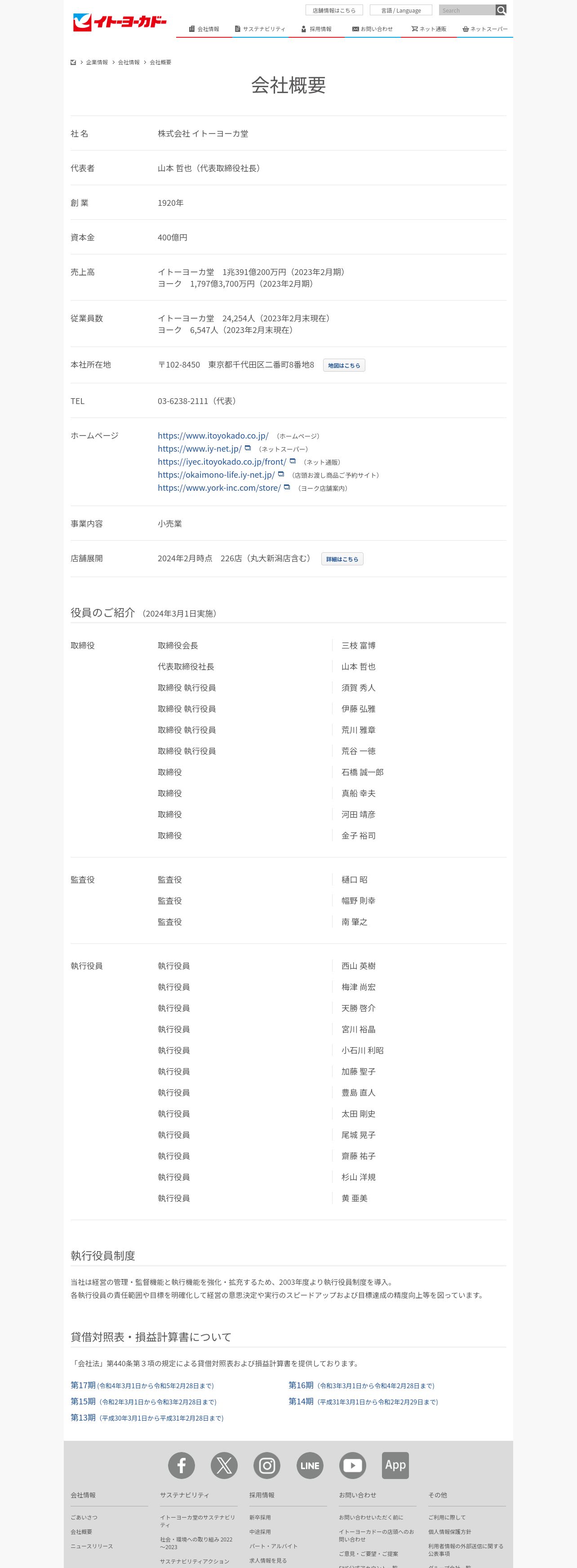577x1568 pixels.
Task: Open the X (Twitter) icon
Action: 224,1465
